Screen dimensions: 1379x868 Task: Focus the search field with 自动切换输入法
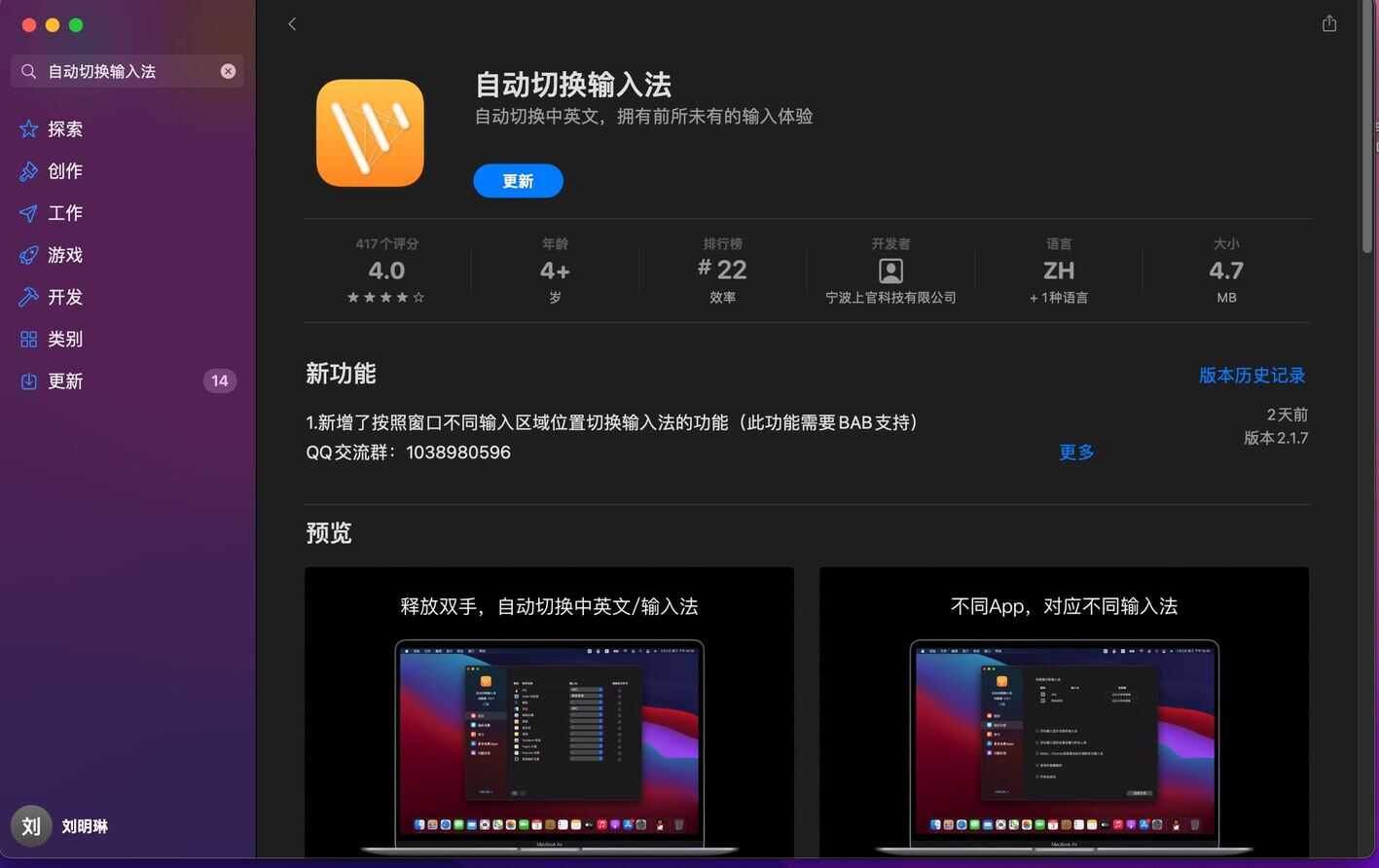coord(127,71)
